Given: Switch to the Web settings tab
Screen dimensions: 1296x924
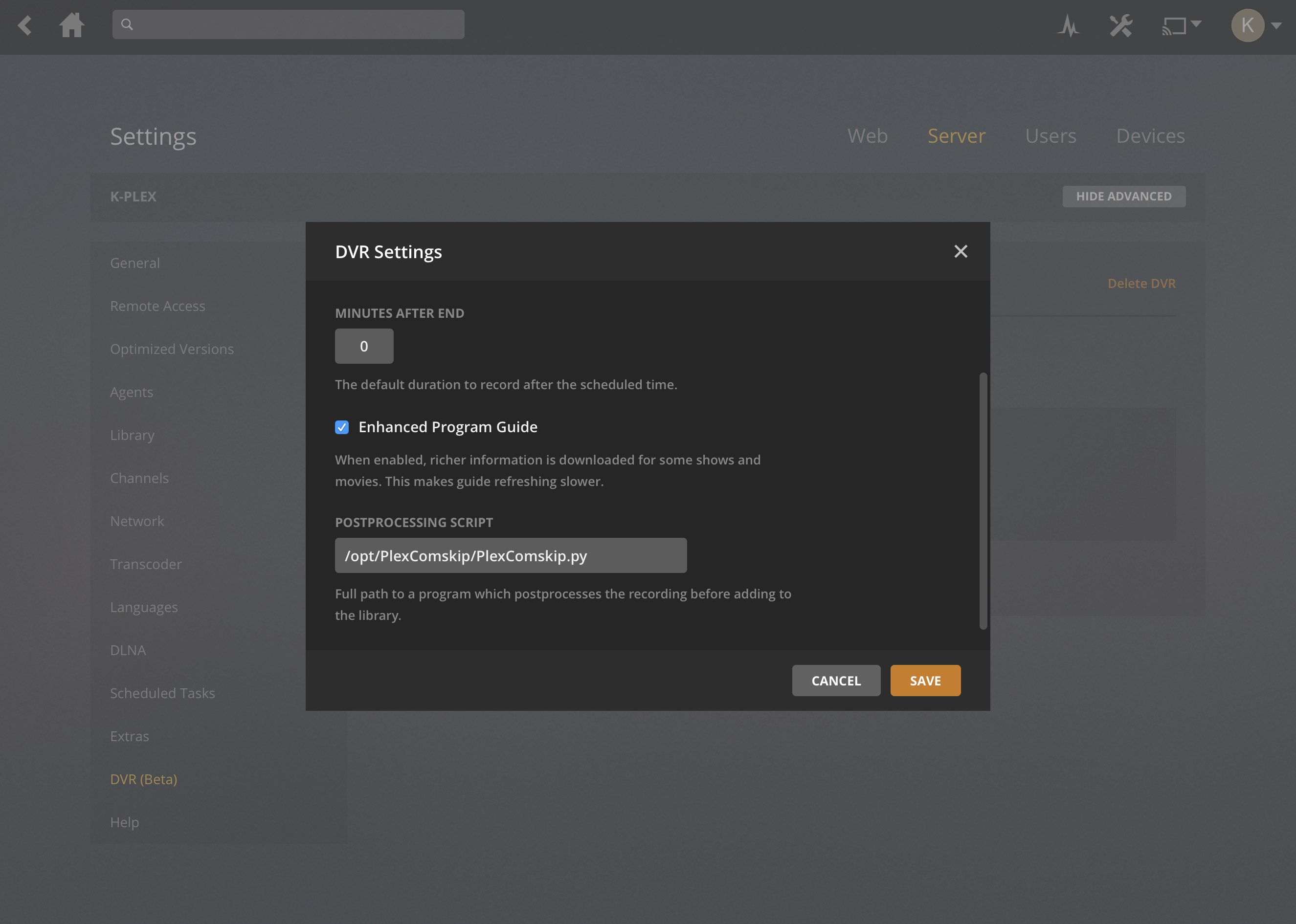Looking at the screenshot, I should 868,136.
